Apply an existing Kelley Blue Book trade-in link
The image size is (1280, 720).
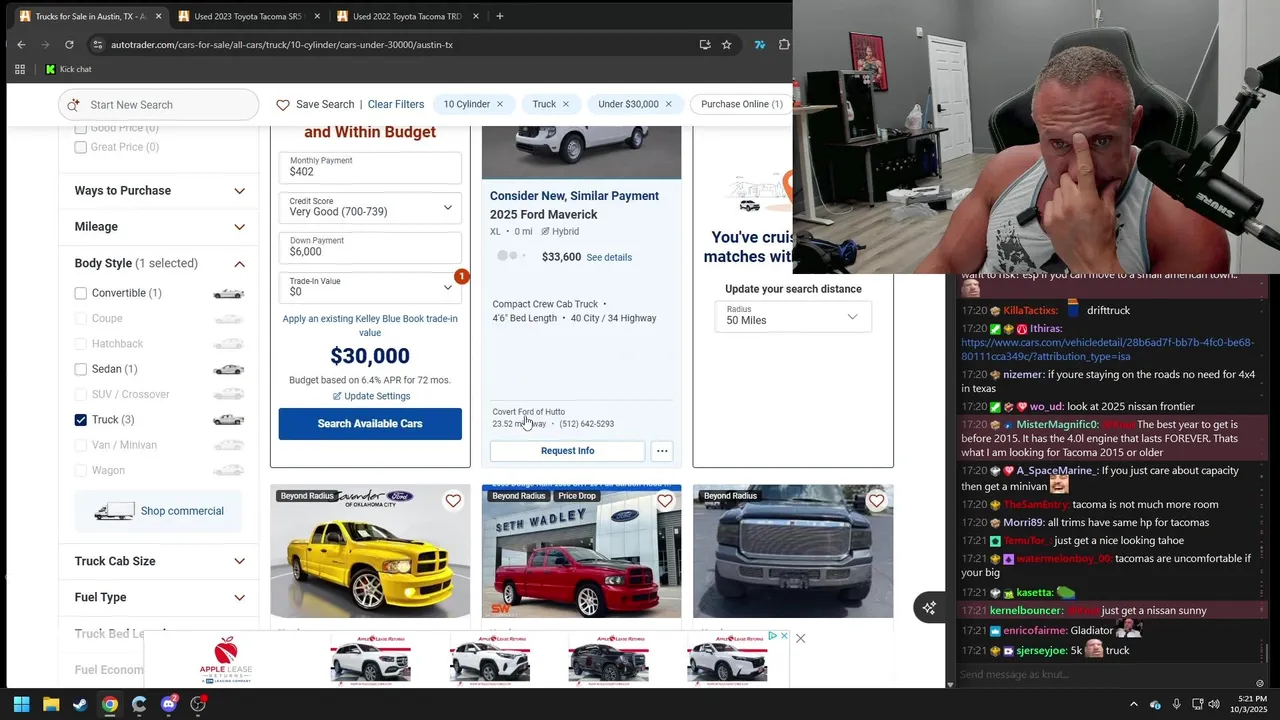click(370, 325)
